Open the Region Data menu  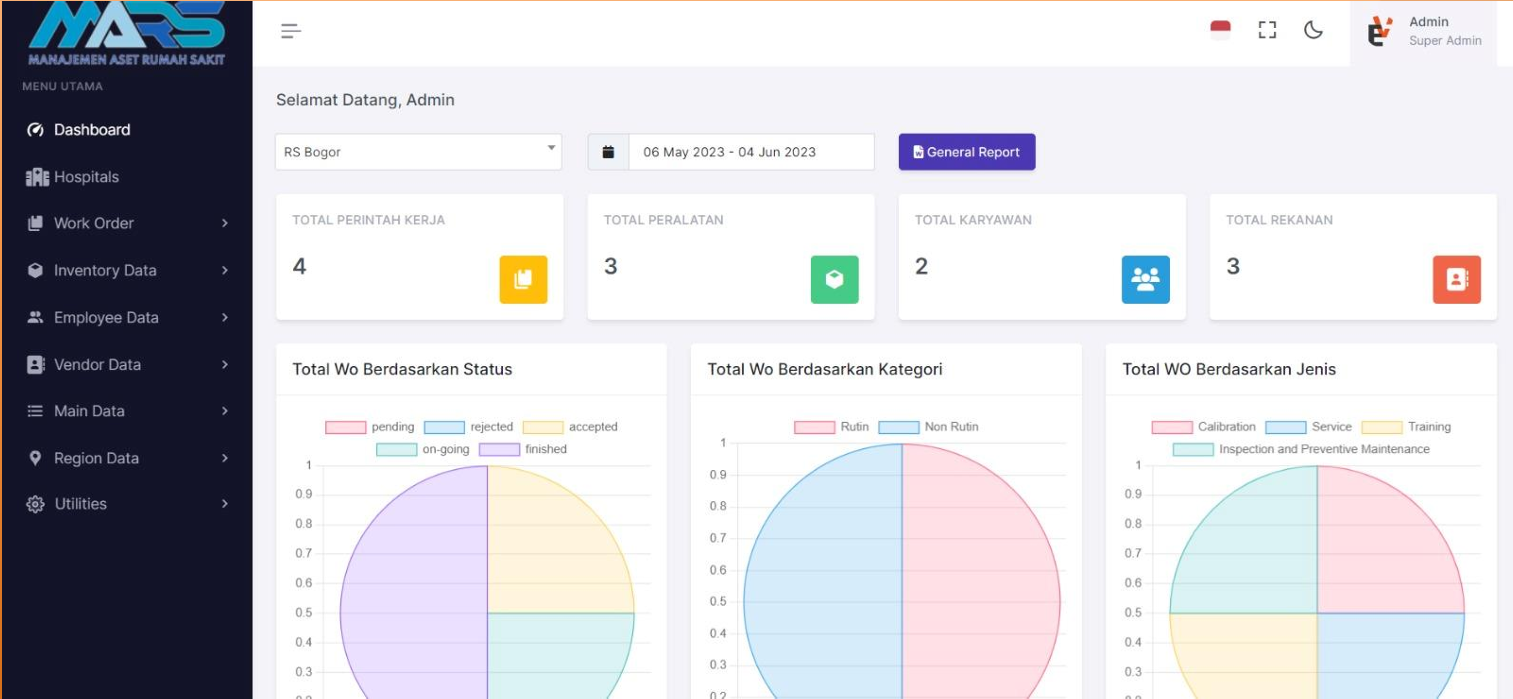pos(126,458)
